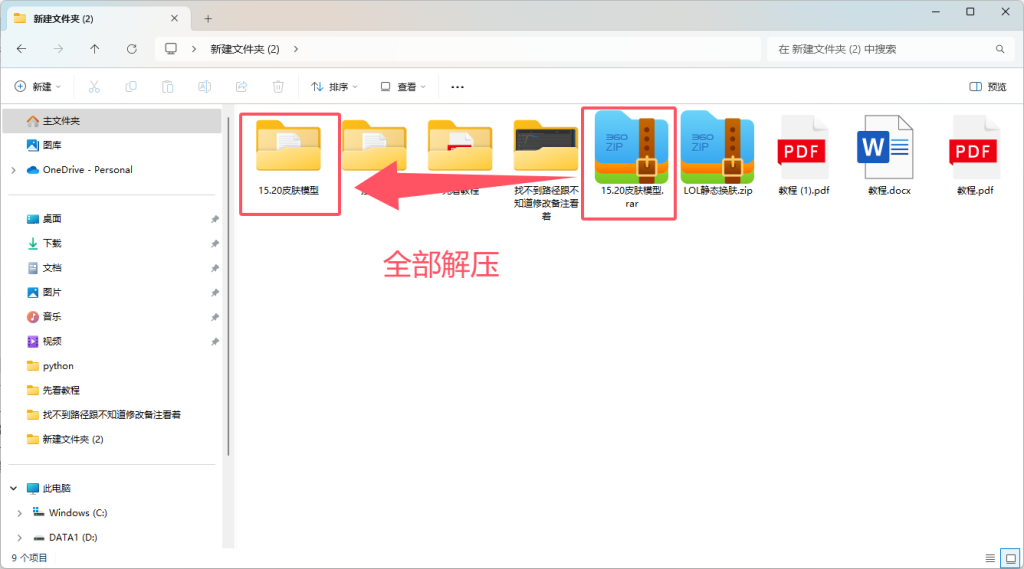Image resolution: width=1024 pixels, height=569 pixels.
Task: Open 主文件夹 in navigation pane
Action: (112, 121)
